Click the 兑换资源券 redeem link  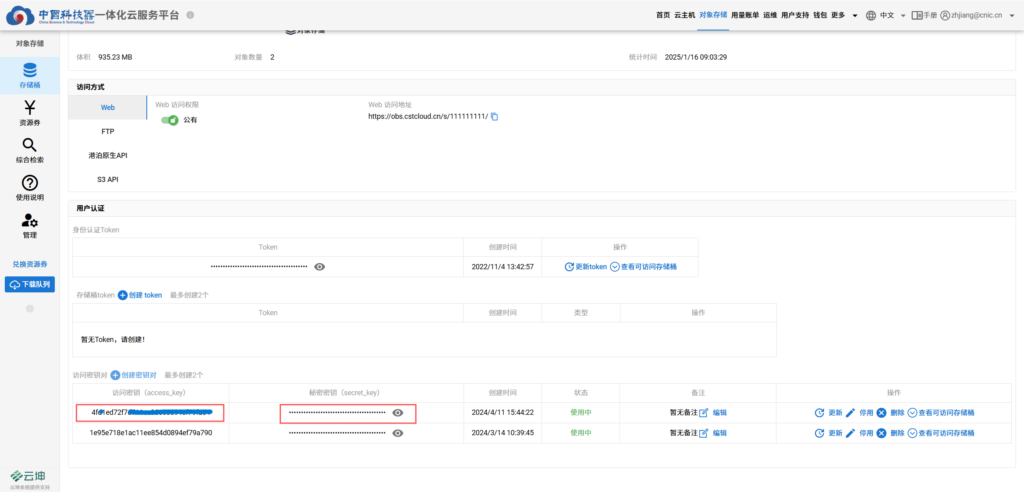click(30, 264)
